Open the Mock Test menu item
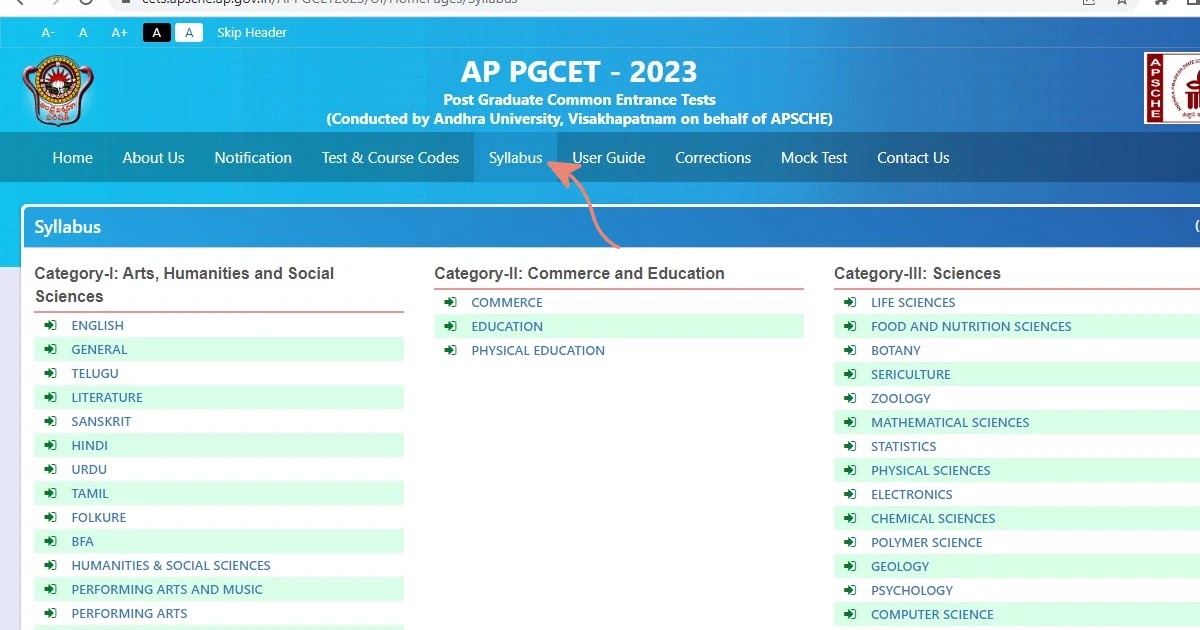 click(814, 158)
